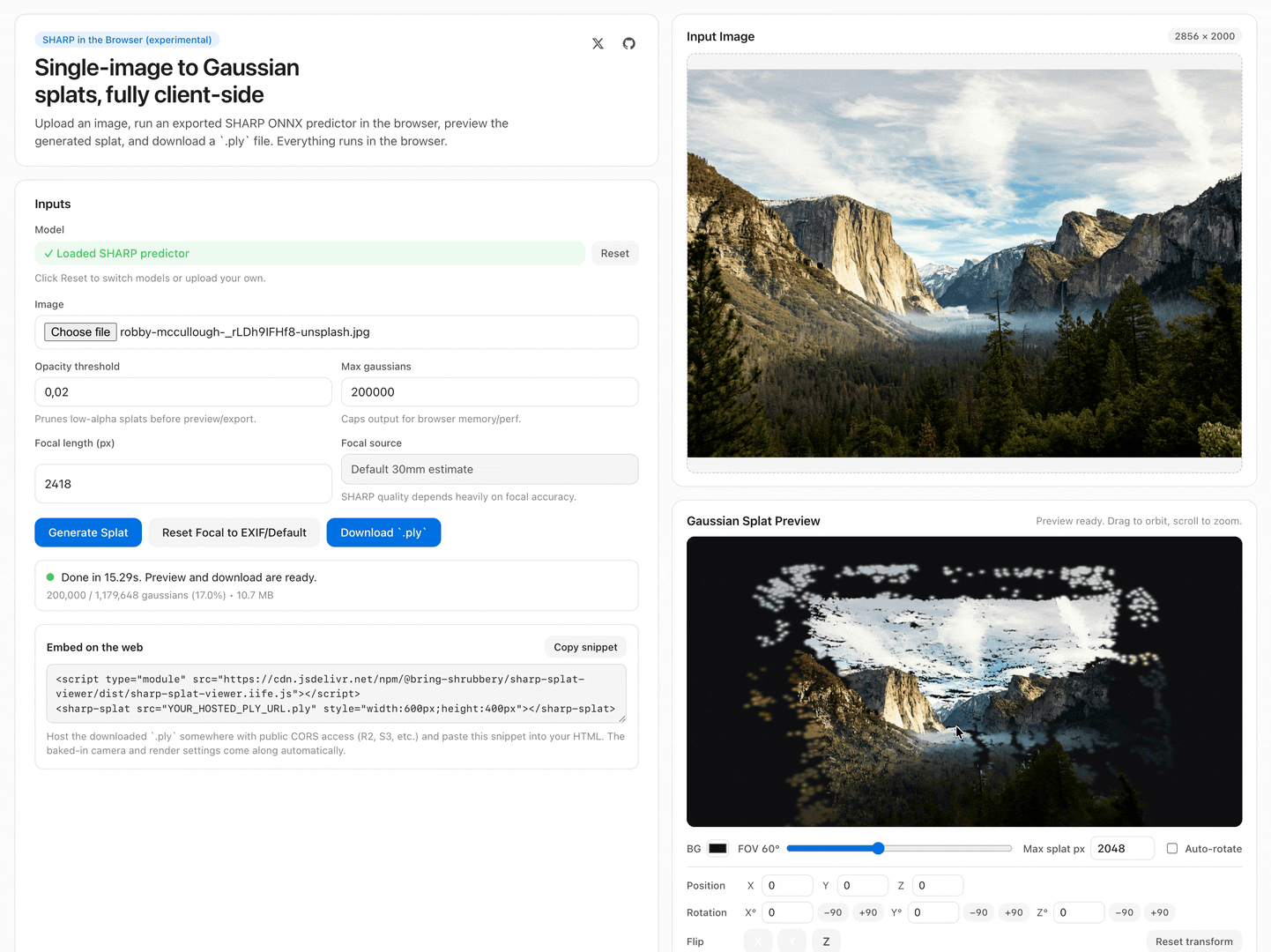This screenshot has height=952, width=1271.
Task: Focus the Opacity threshold field
Action: click(183, 392)
